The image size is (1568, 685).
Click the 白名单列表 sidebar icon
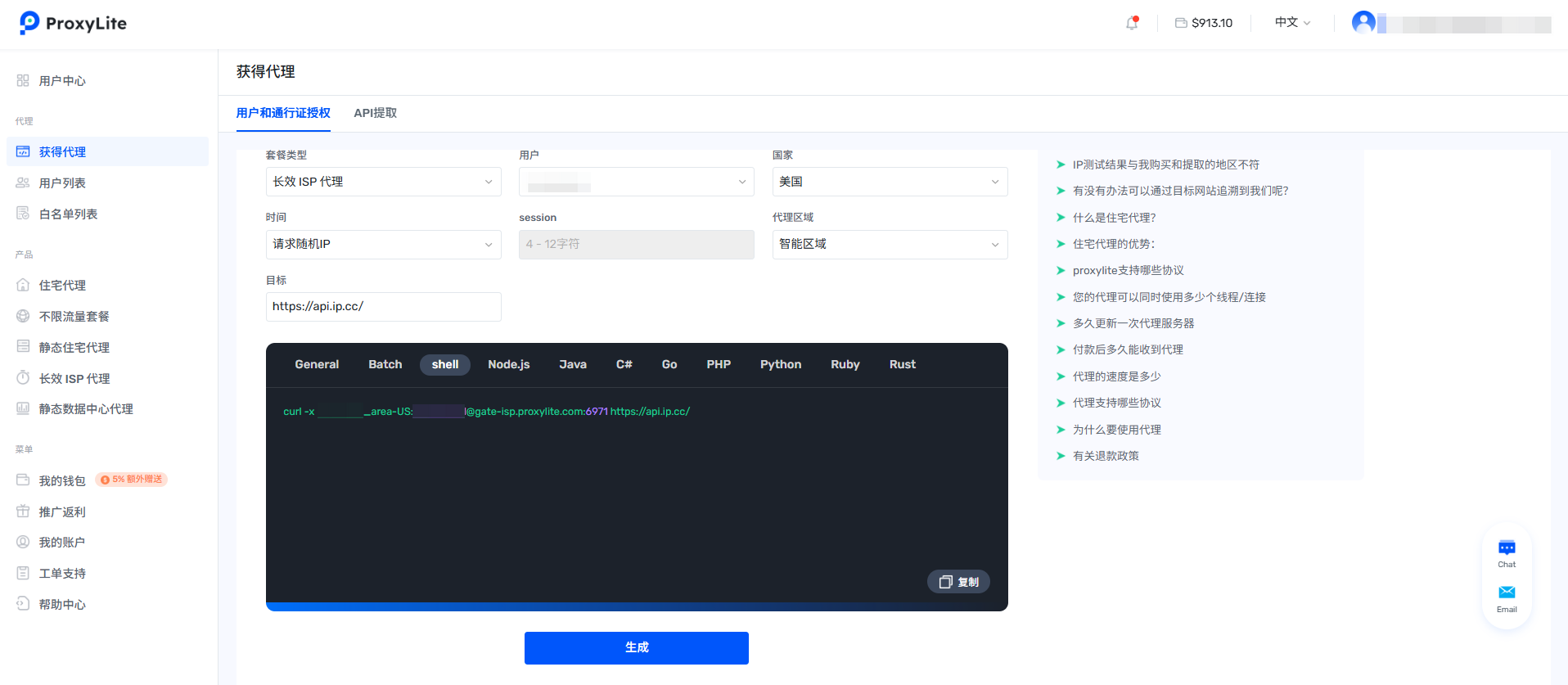(x=23, y=214)
